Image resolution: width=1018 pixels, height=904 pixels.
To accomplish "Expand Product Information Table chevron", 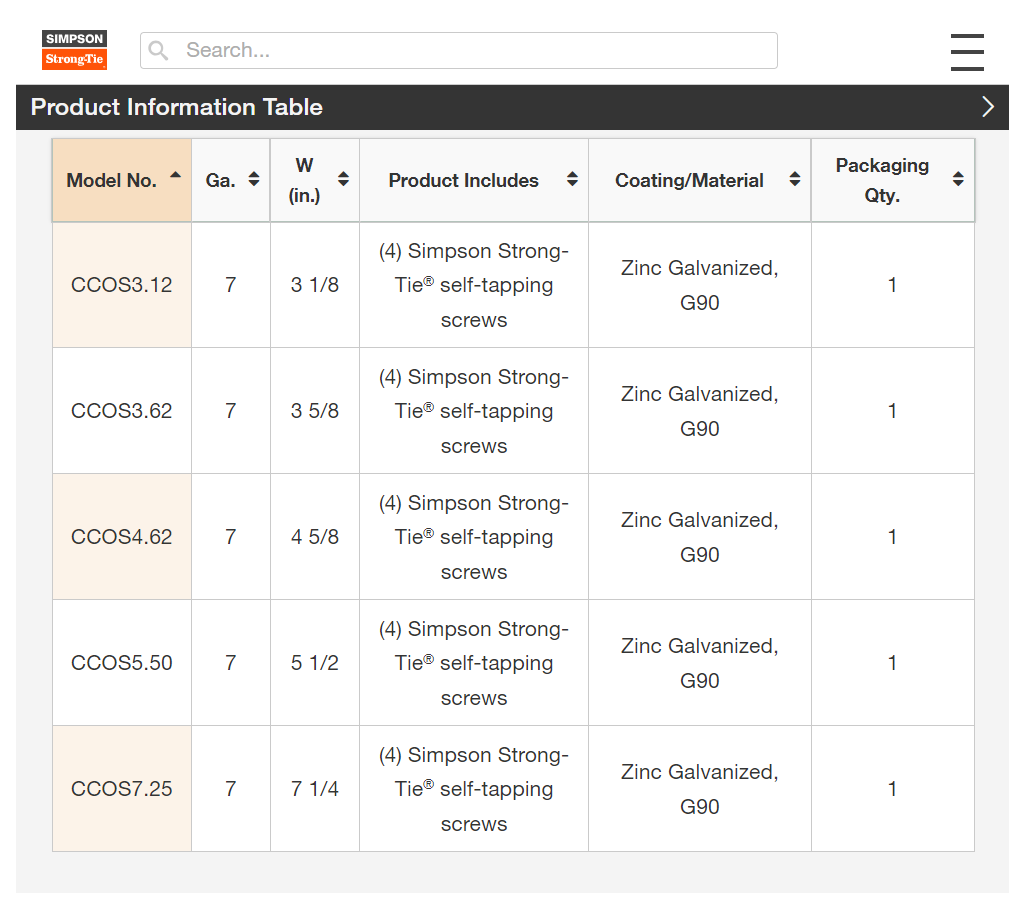I will [x=987, y=107].
